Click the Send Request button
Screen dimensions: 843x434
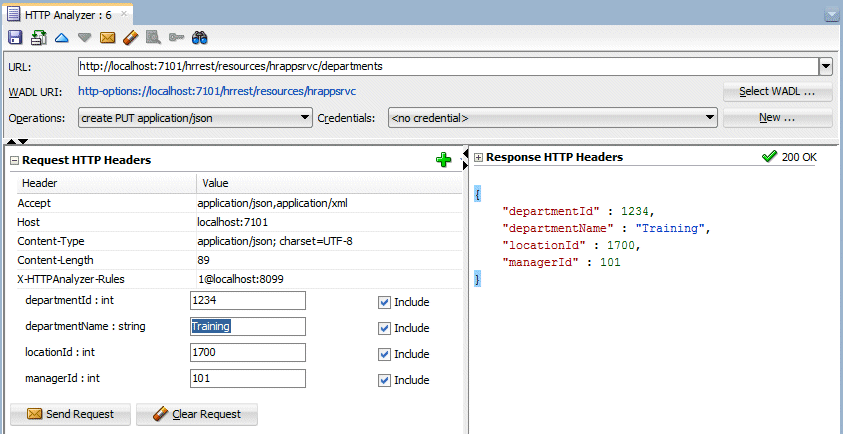click(70, 414)
